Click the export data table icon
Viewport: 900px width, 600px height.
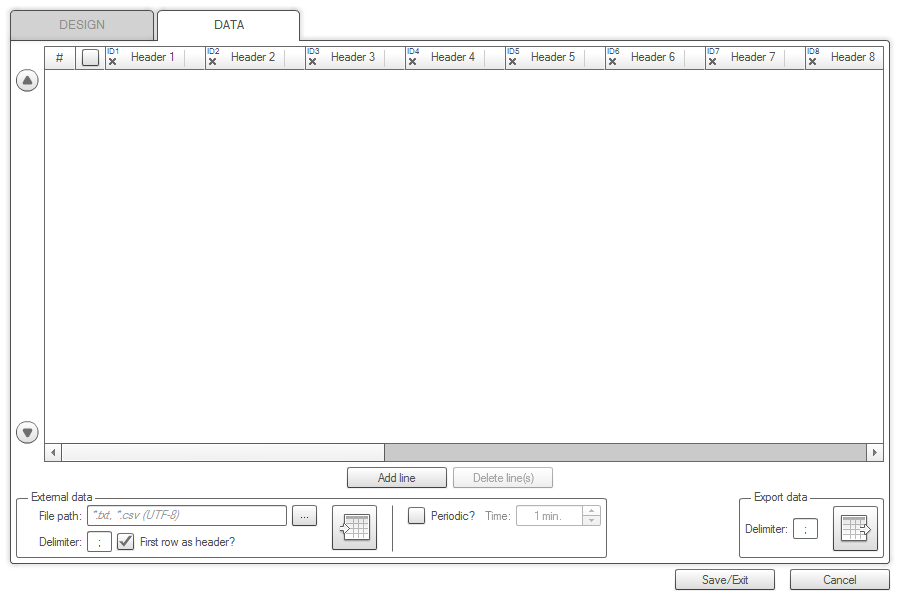click(x=855, y=528)
